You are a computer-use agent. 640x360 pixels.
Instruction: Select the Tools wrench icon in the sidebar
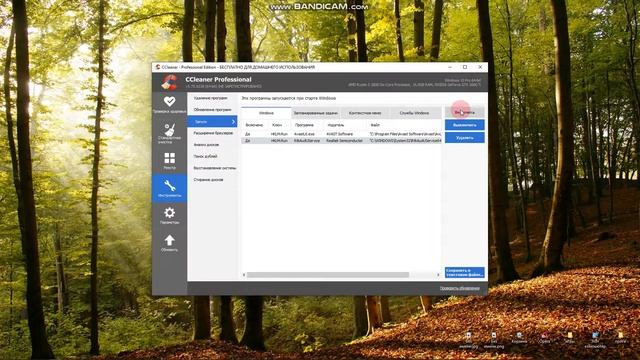[x=169, y=188]
